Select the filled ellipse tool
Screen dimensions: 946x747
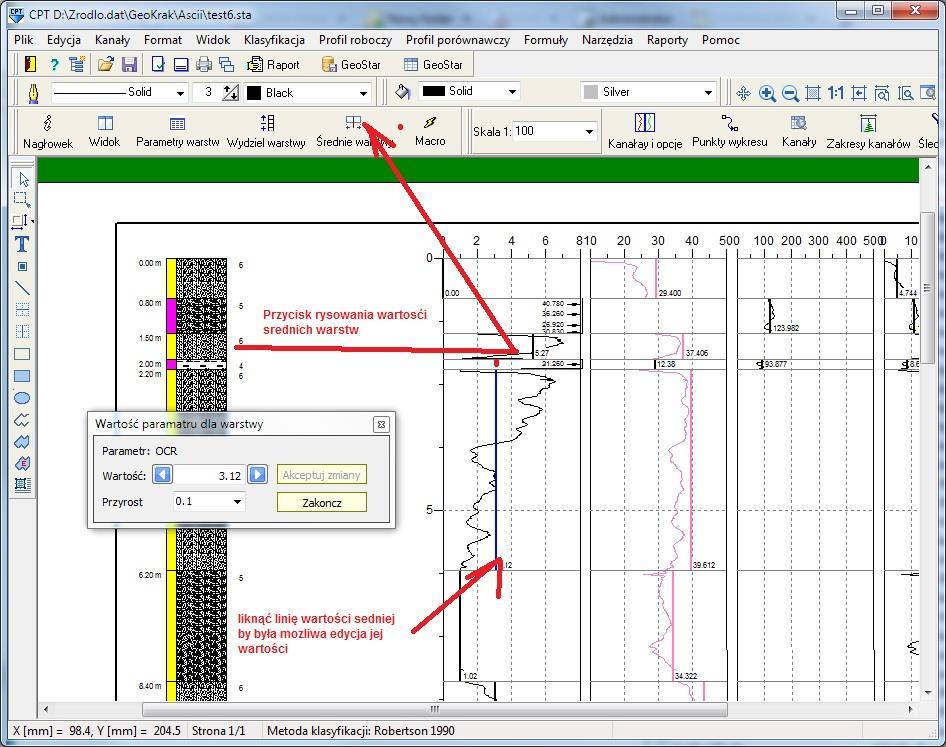coord(22,398)
